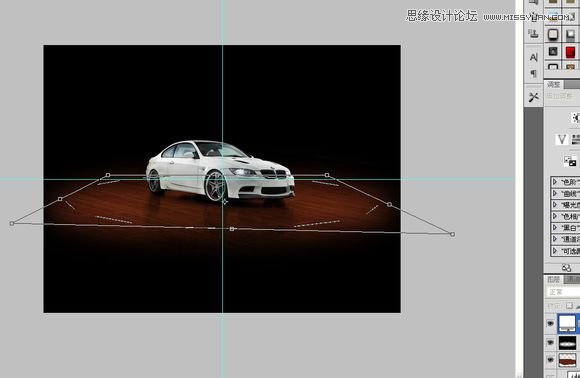Select the black oval-glow layer thumbnail
The height and width of the screenshot is (378, 580).
[567, 342]
